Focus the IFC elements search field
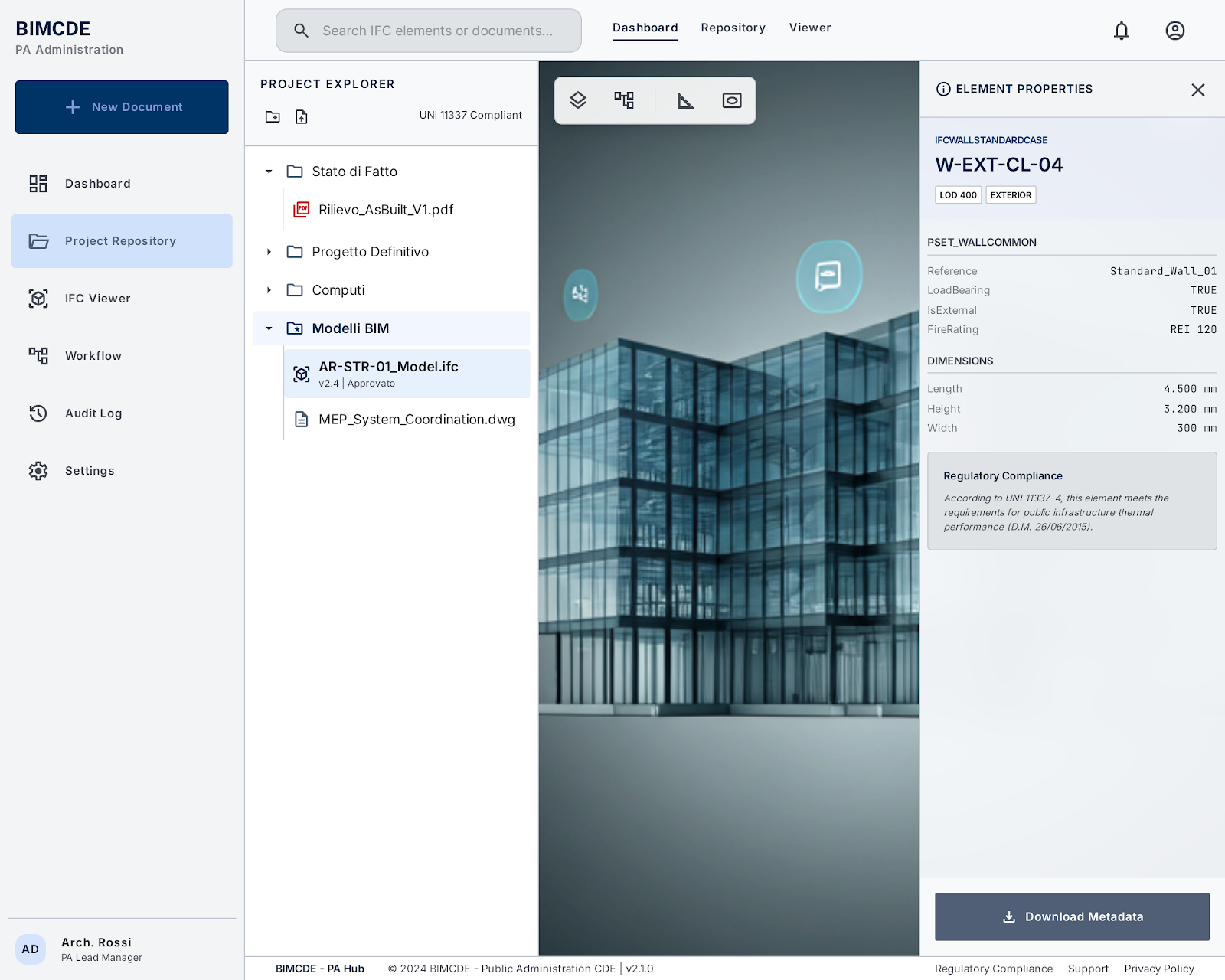 429,31
